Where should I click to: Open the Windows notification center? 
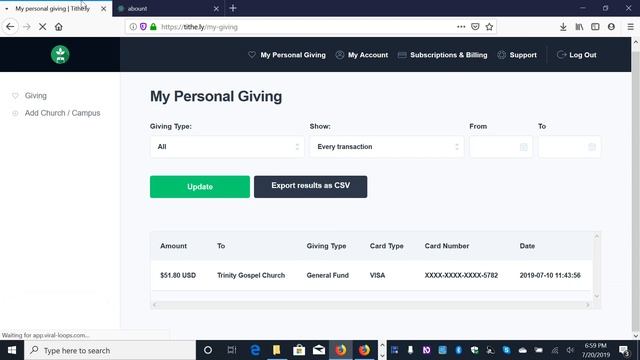point(624,350)
